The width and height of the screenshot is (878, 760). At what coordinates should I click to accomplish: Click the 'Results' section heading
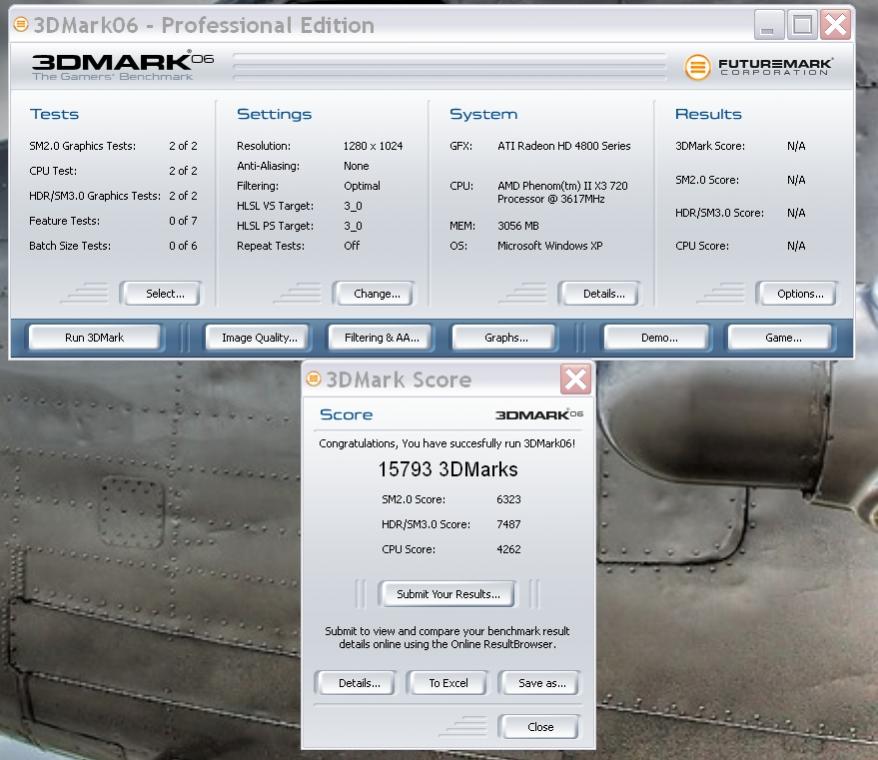(708, 114)
